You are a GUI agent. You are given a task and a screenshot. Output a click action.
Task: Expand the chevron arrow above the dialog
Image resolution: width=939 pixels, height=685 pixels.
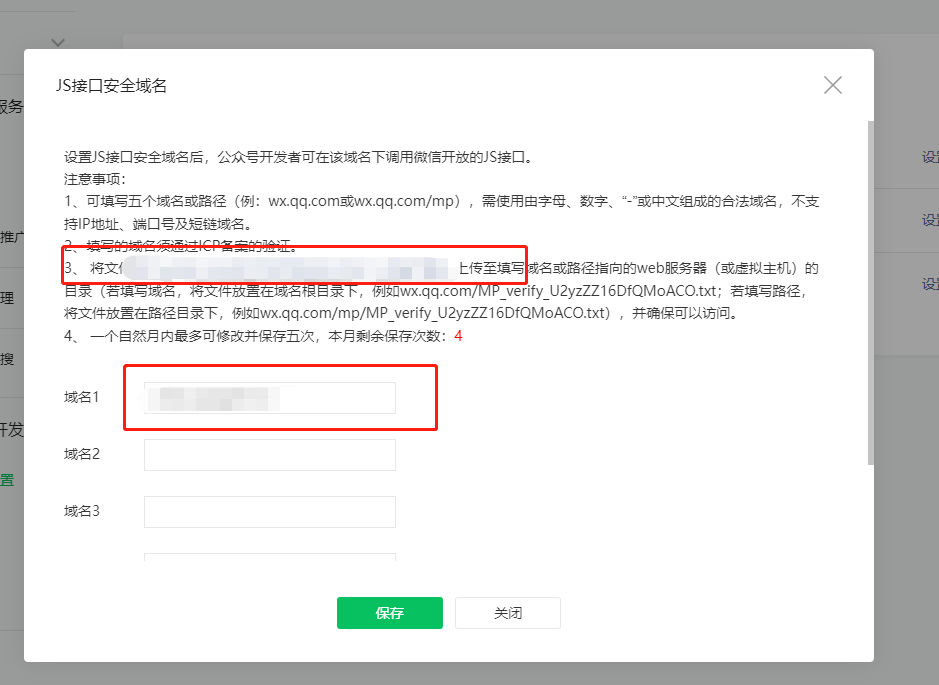58,42
